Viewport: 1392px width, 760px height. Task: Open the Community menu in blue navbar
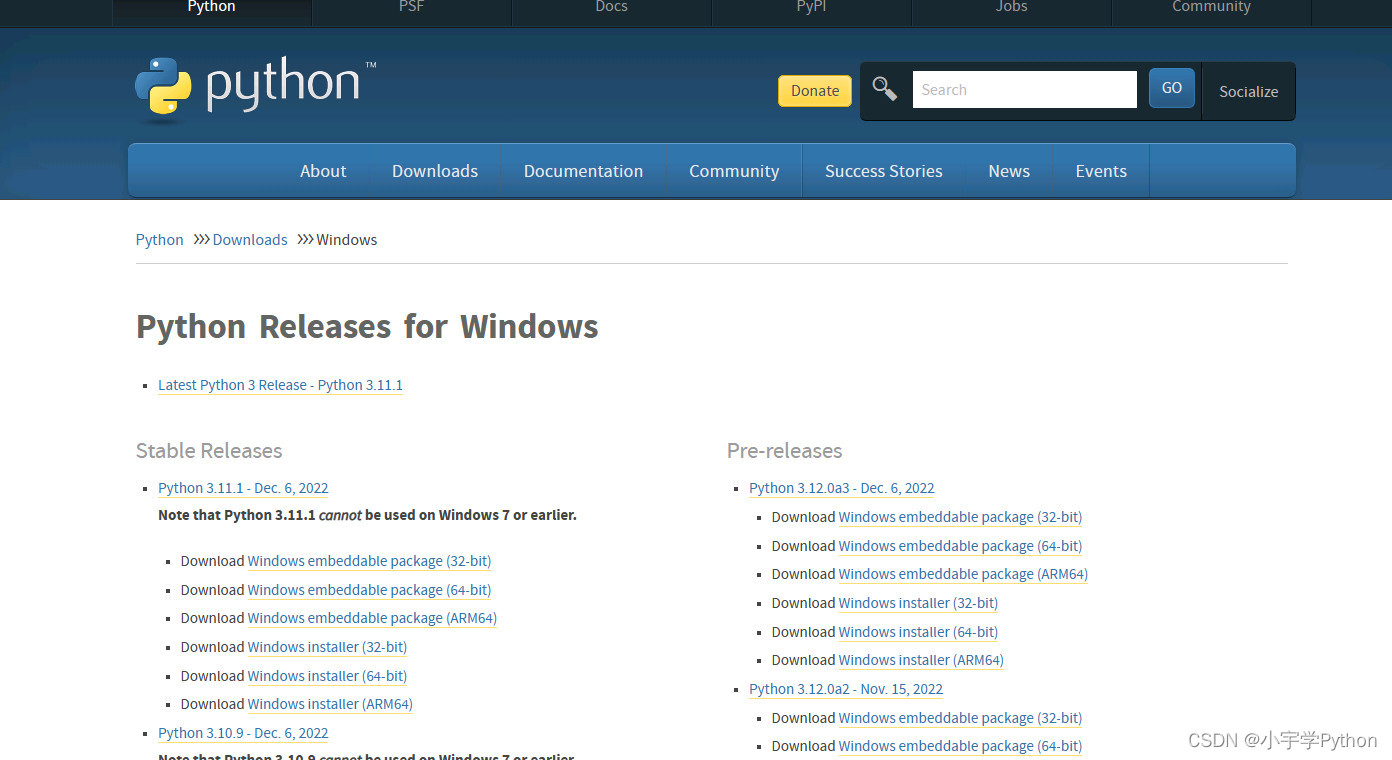tap(734, 171)
